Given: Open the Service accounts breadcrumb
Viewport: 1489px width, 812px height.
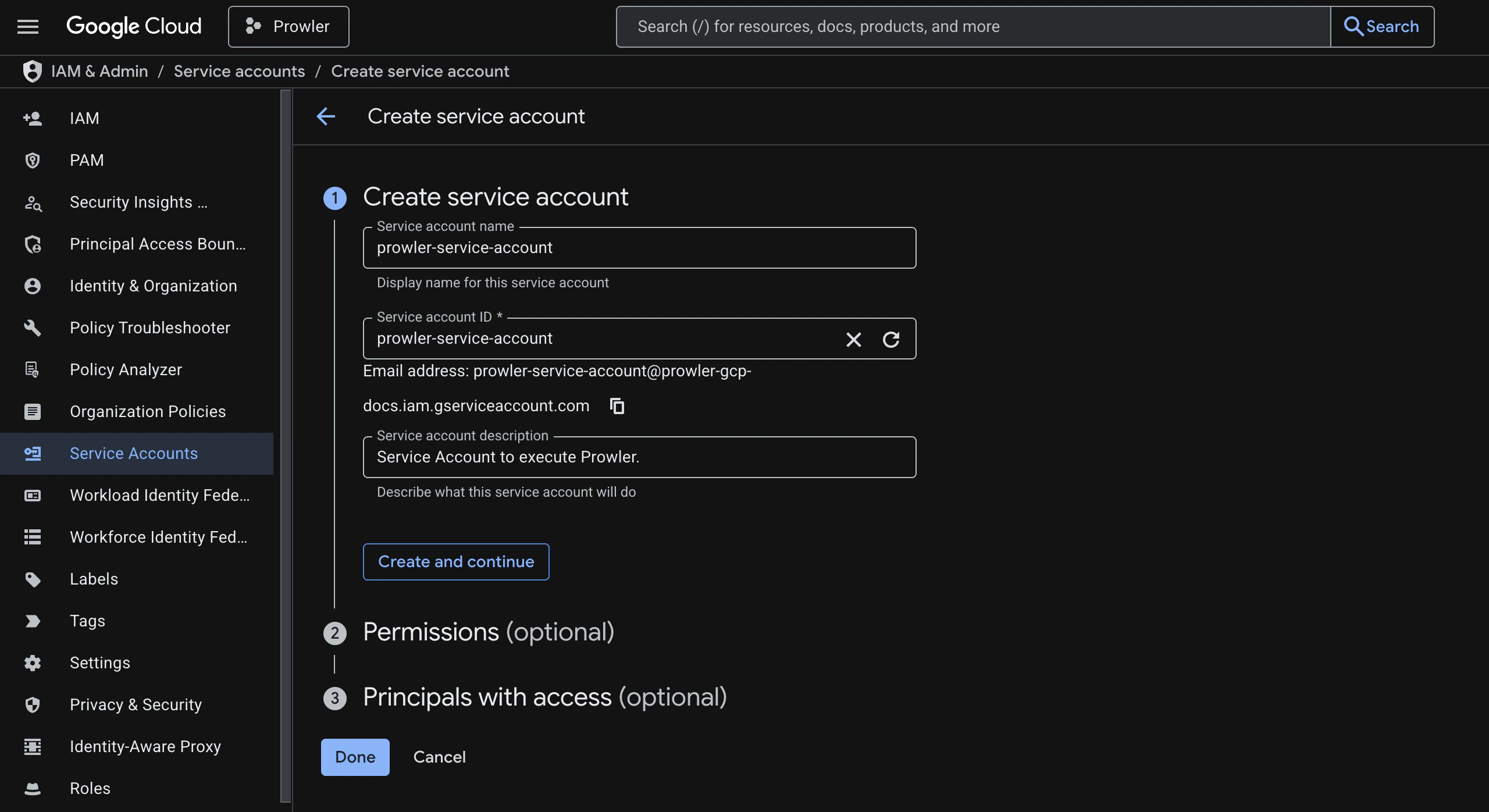Looking at the screenshot, I should click(x=239, y=71).
